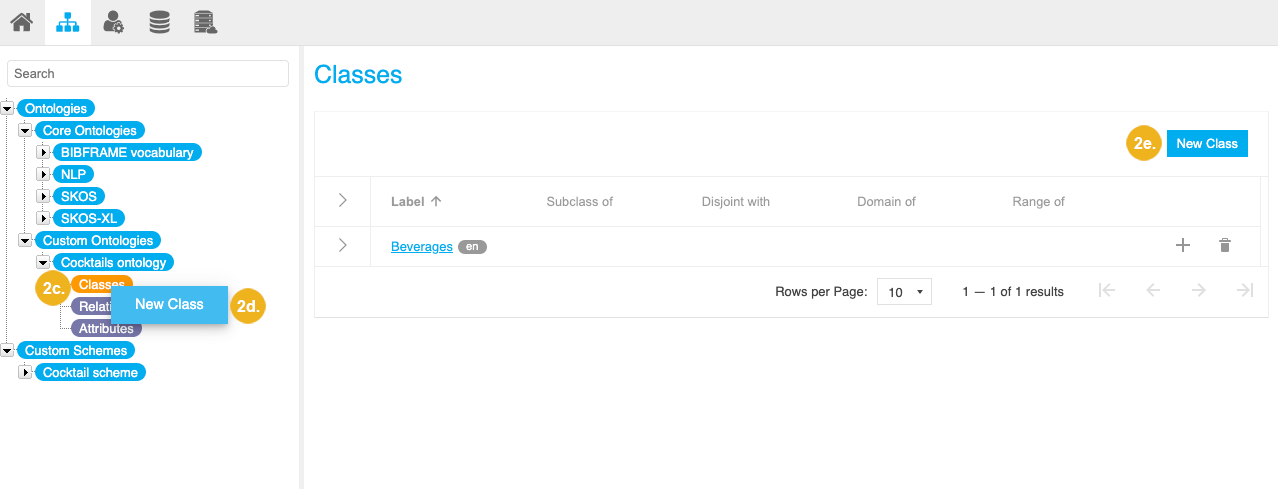Screen dimensions: 1278x489
Task: Choose New Class from context menu
Action: coord(169,304)
